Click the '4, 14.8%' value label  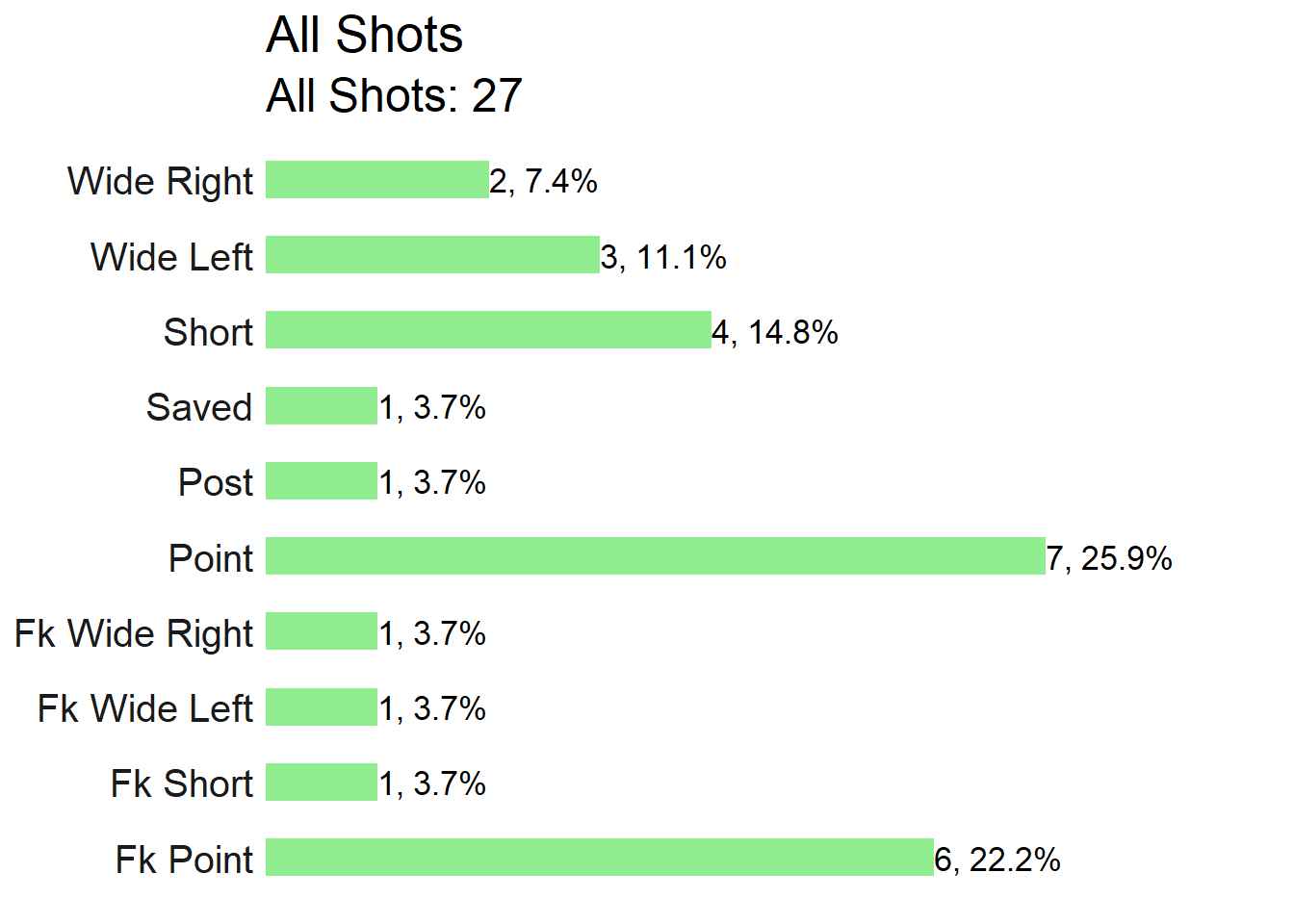775,332
